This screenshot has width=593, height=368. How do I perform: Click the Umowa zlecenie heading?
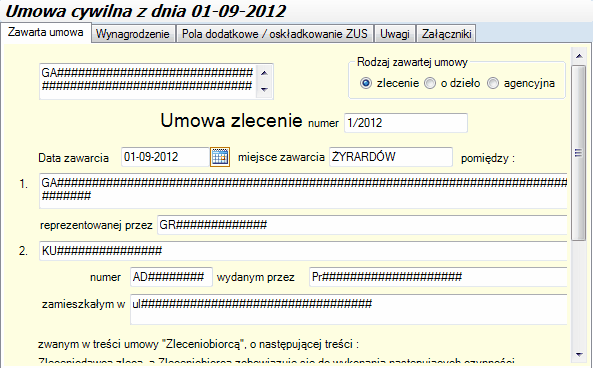231,121
